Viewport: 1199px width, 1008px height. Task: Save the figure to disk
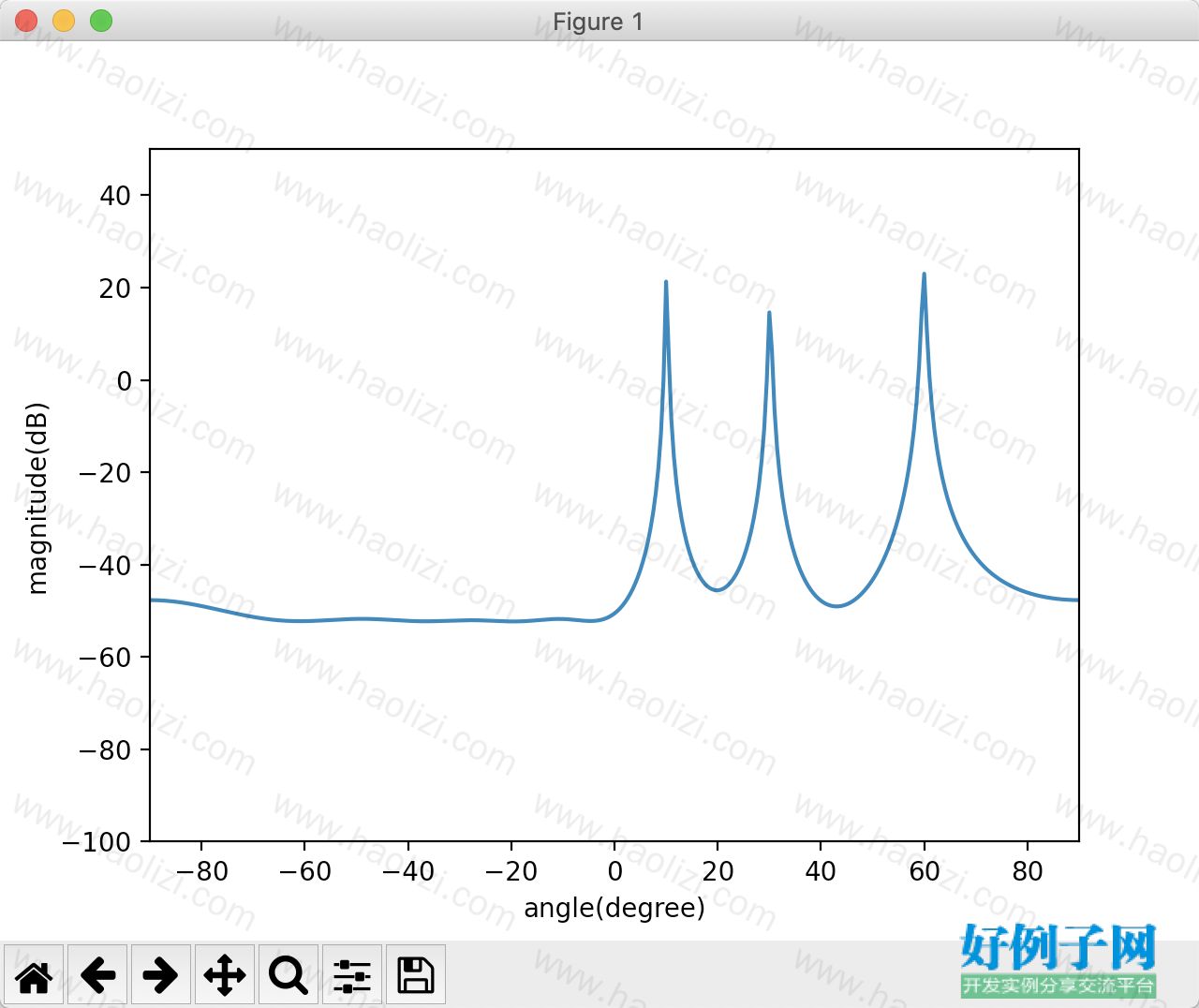(x=416, y=975)
